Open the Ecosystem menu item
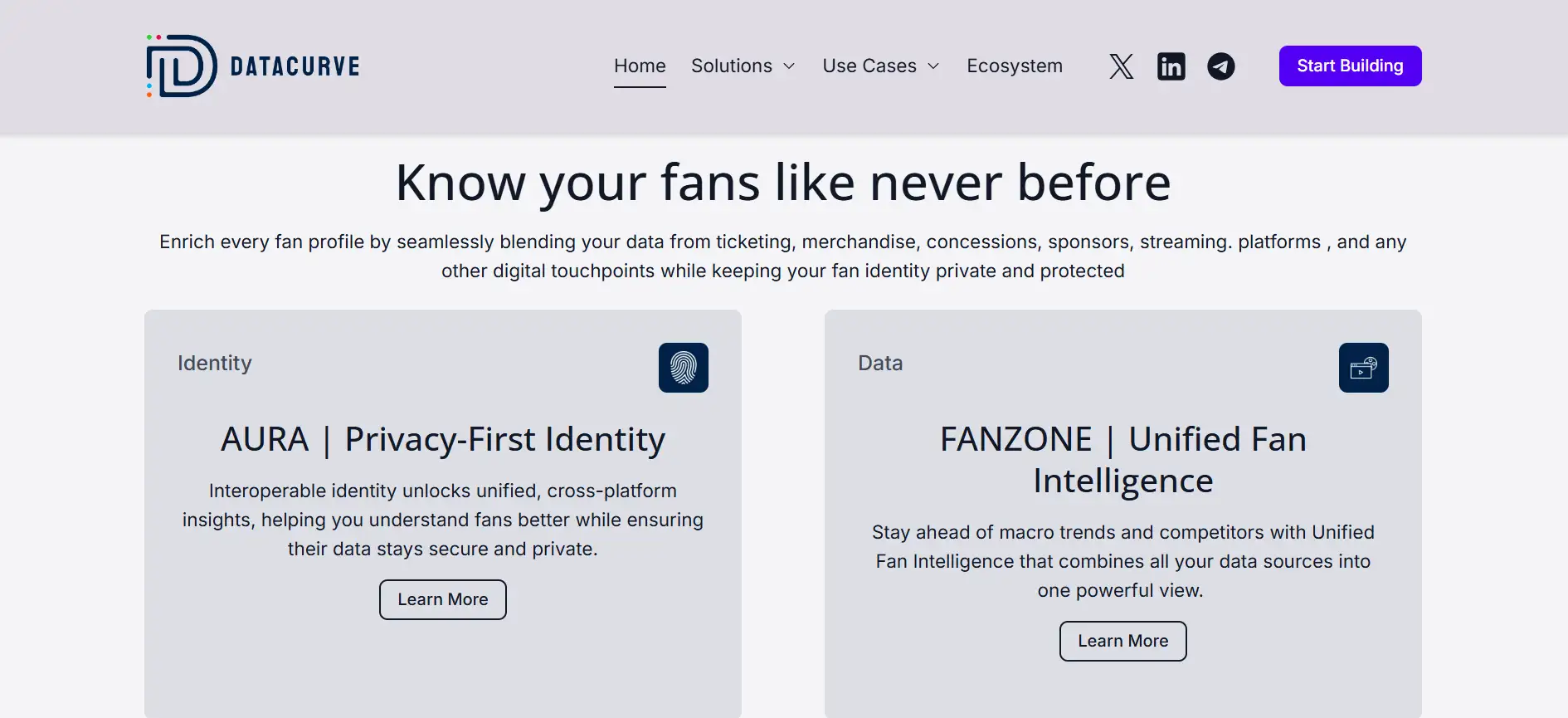Image resolution: width=1568 pixels, height=718 pixels. point(1014,66)
